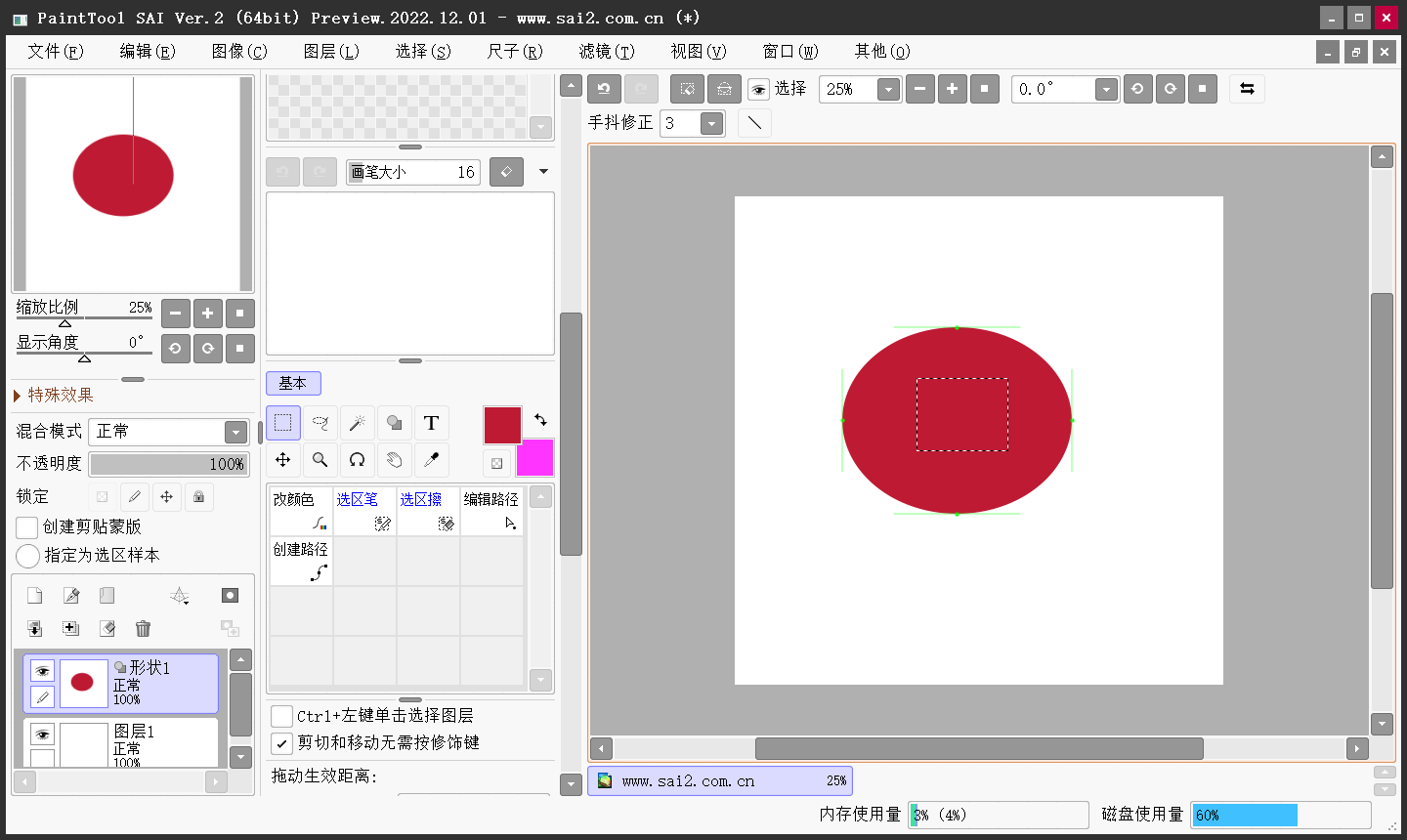Viewport: 1407px width, 840px height.
Task: Undo with the canvas toolbar undo arrow
Action: click(604, 89)
